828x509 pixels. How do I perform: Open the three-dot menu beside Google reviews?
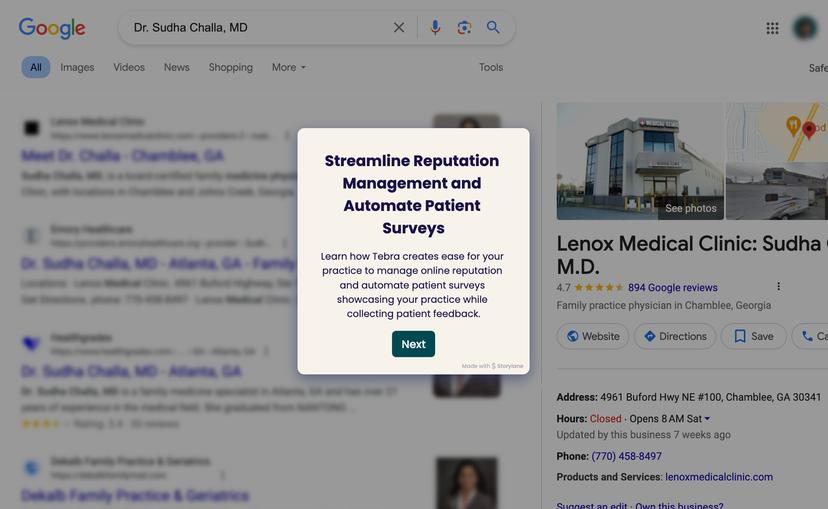[778, 286]
